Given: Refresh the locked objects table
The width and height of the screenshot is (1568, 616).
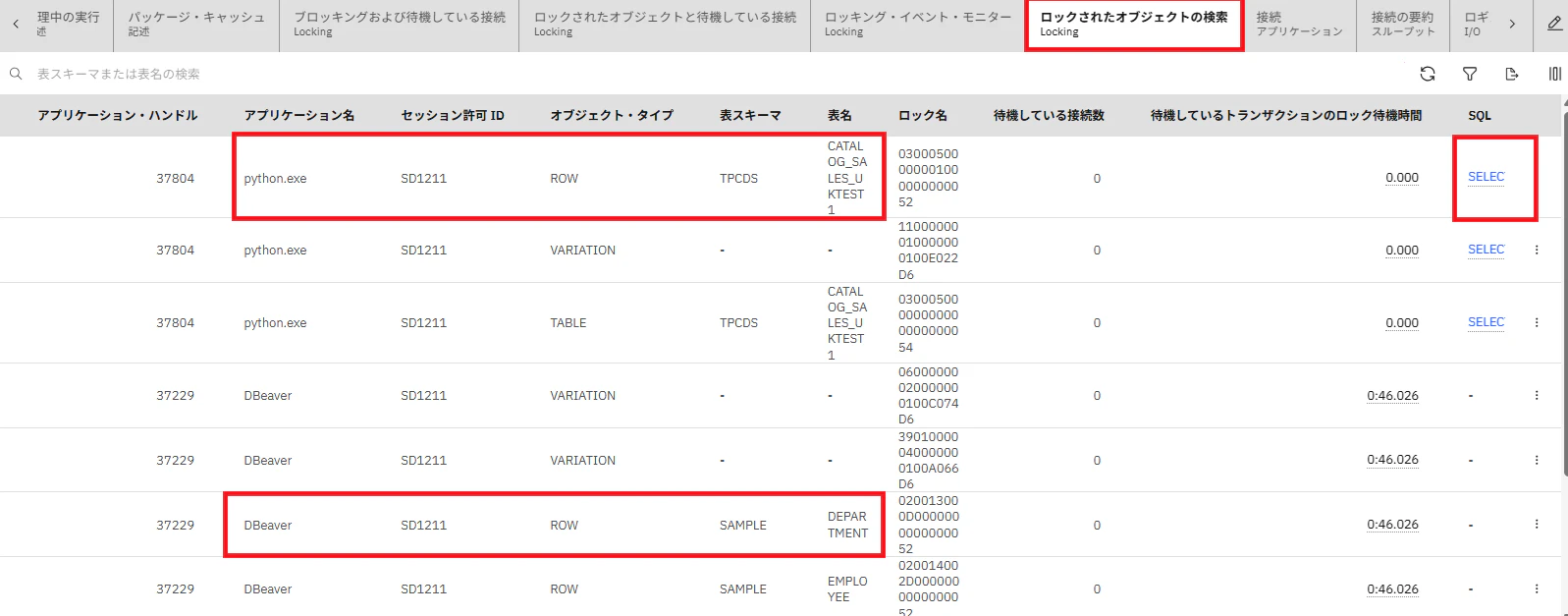Looking at the screenshot, I should coord(1428,74).
